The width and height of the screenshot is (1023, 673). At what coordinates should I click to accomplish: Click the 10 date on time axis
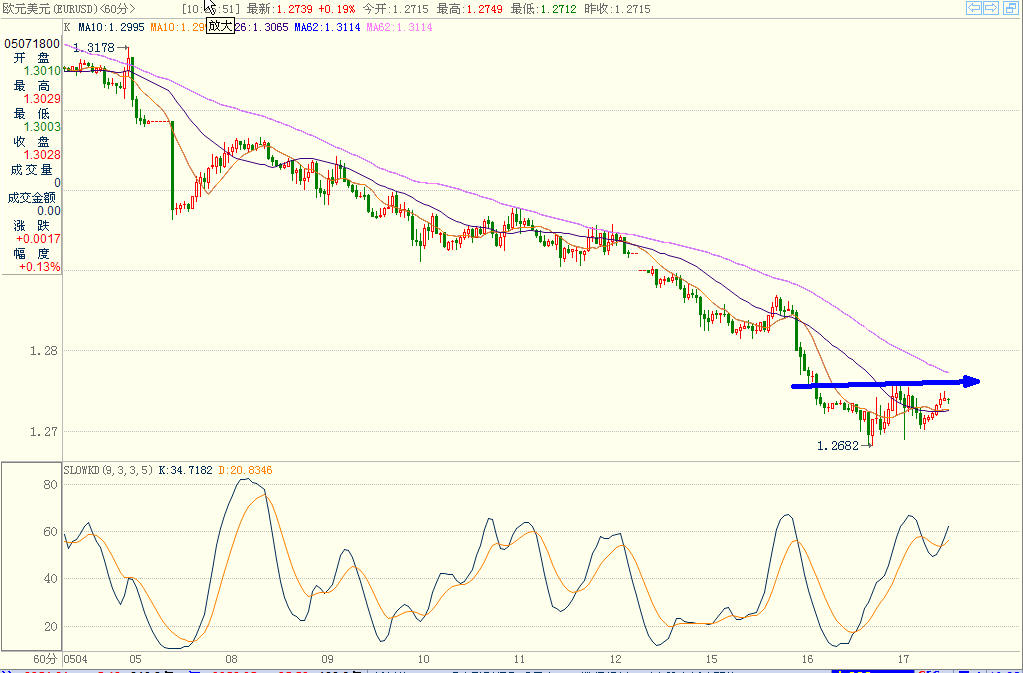coord(423,659)
